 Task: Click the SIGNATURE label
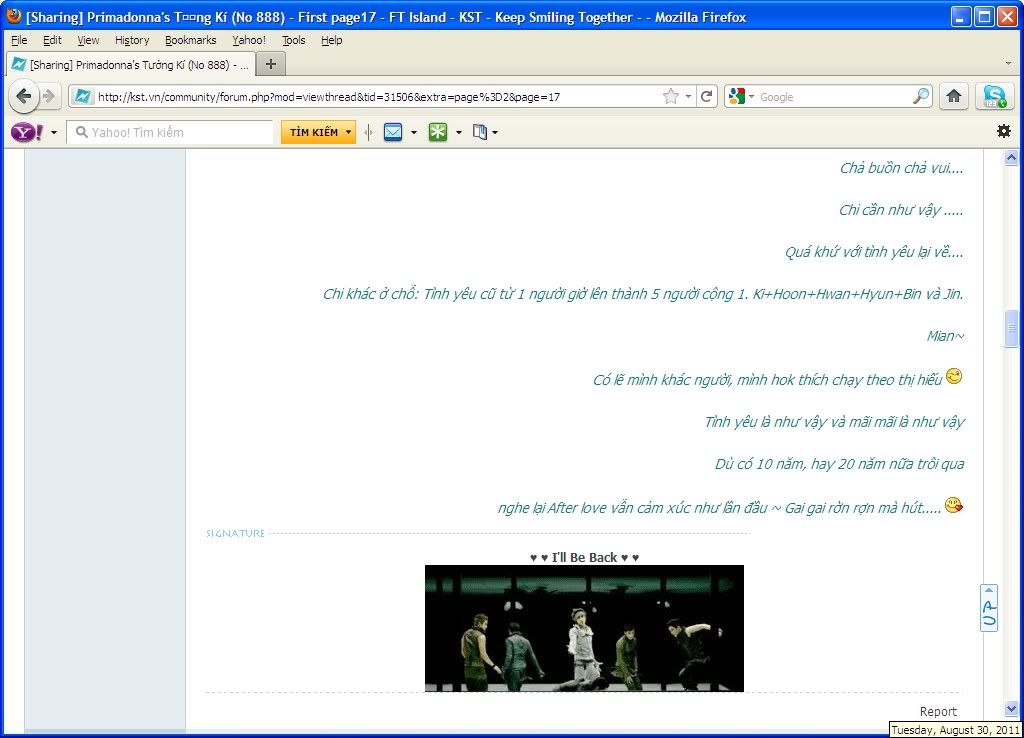[x=235, y=534]
